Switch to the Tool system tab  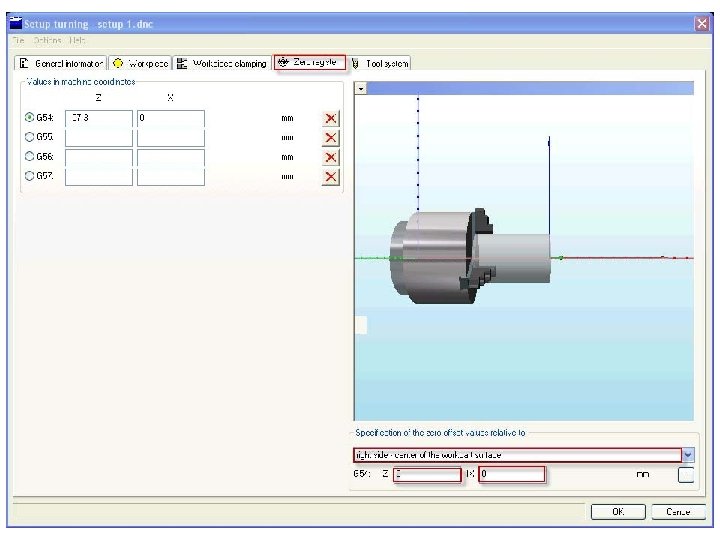click(x=380, y=63)
